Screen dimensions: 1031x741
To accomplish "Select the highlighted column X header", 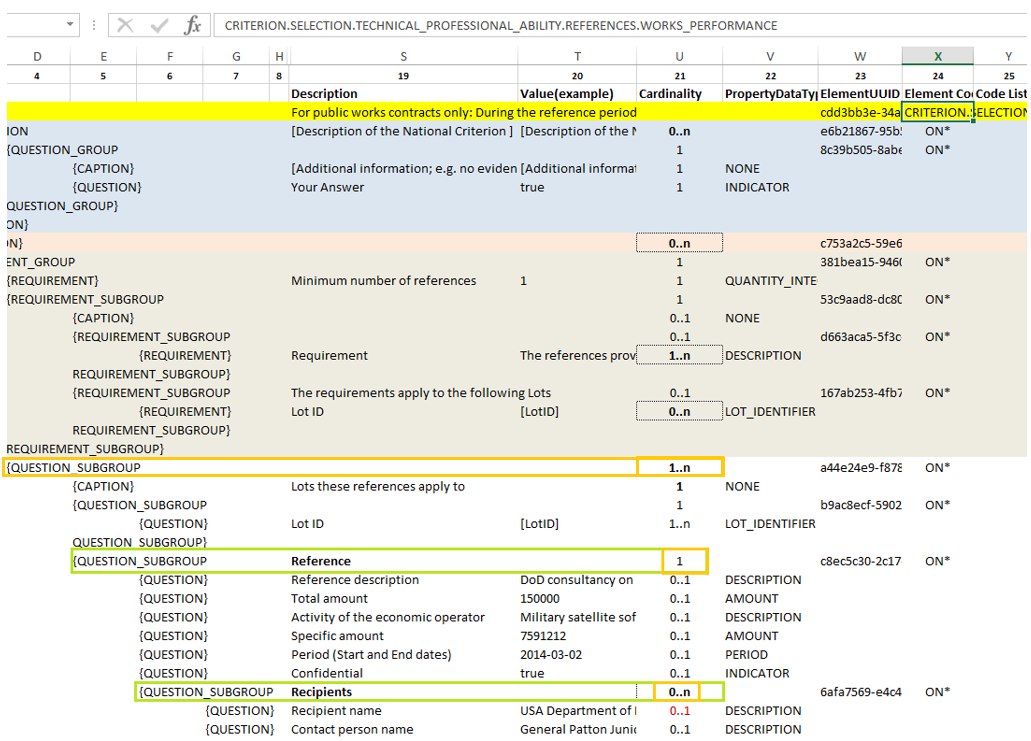I will [x=938, y=57].
